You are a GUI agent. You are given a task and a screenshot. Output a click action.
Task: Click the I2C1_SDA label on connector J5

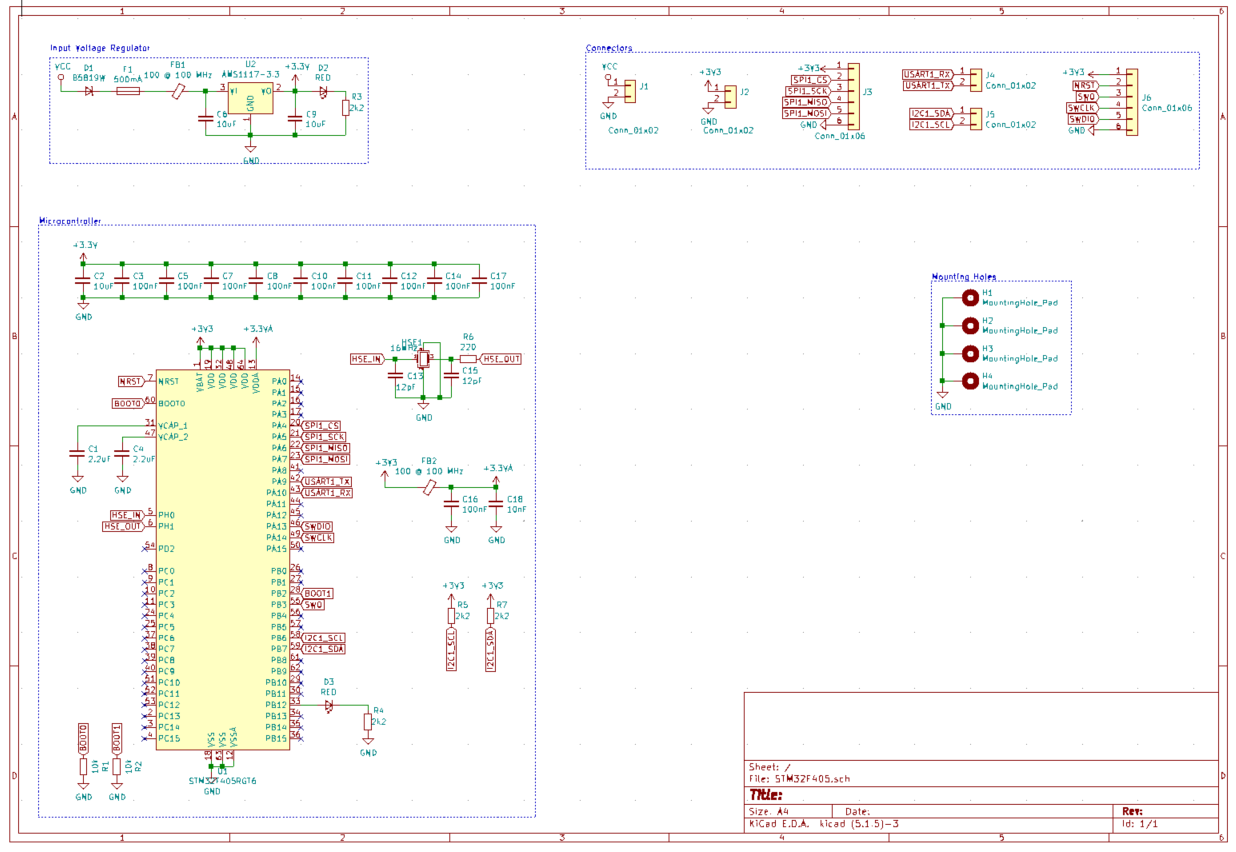click(931, 113)
